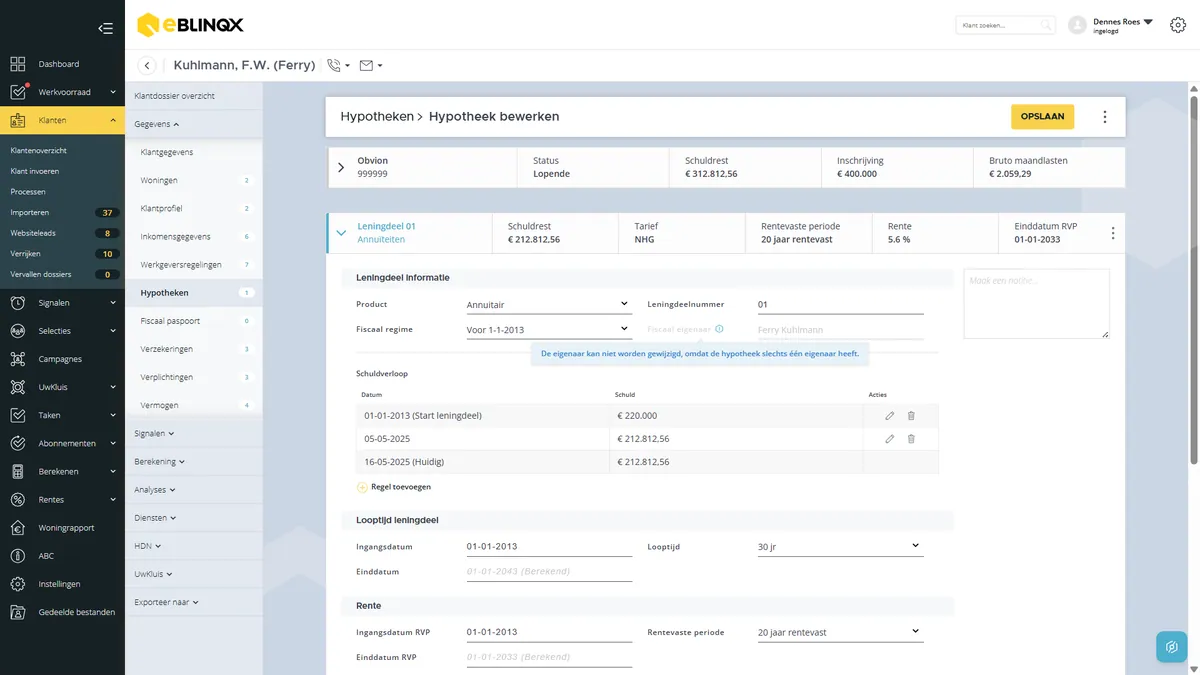1200x675 pixels.
Task: Click the info icon beside Fiscaal eigenaar
Action: point(719,329)
